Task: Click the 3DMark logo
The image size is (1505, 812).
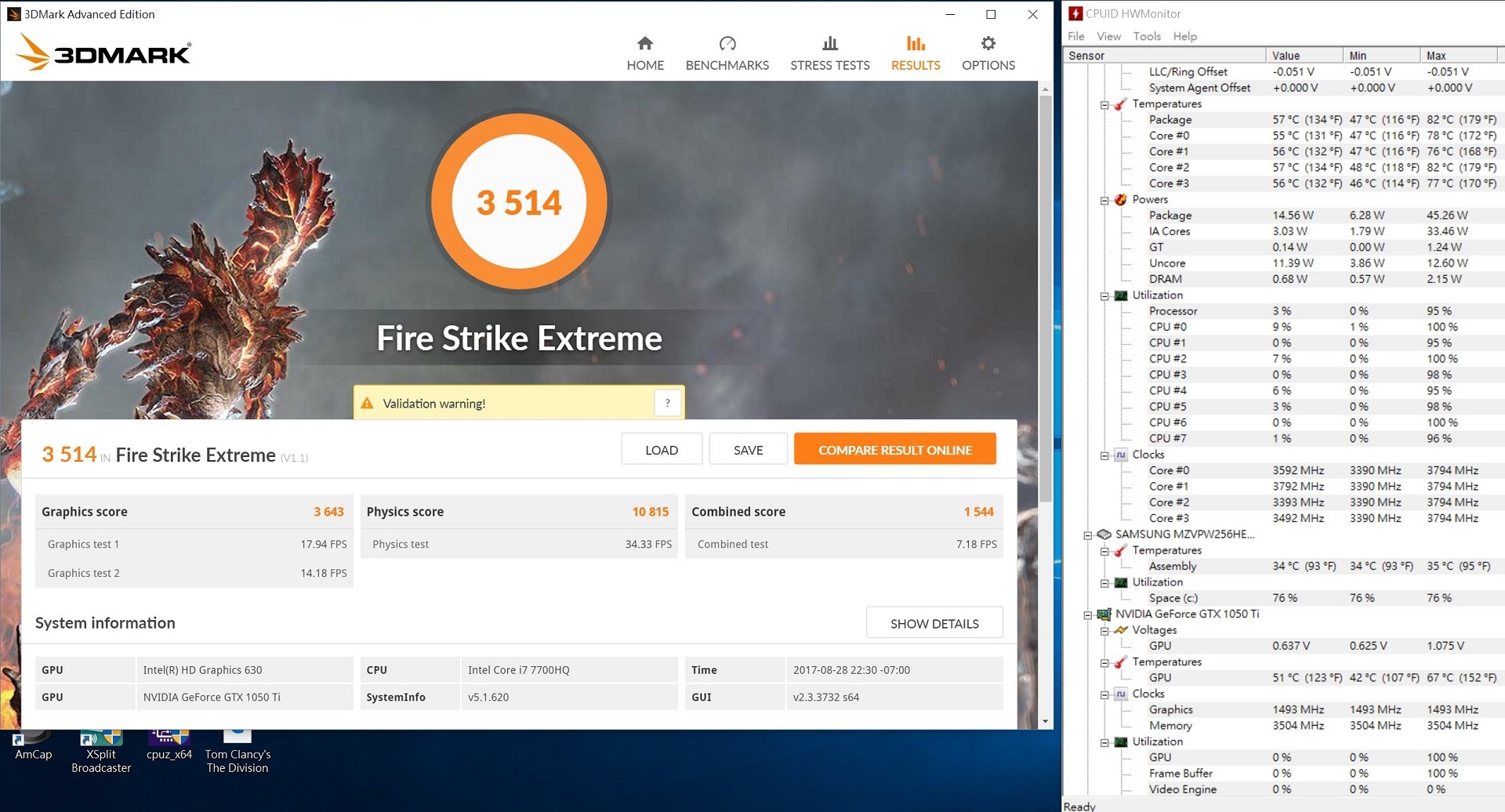Action: [x=103, y=52]
